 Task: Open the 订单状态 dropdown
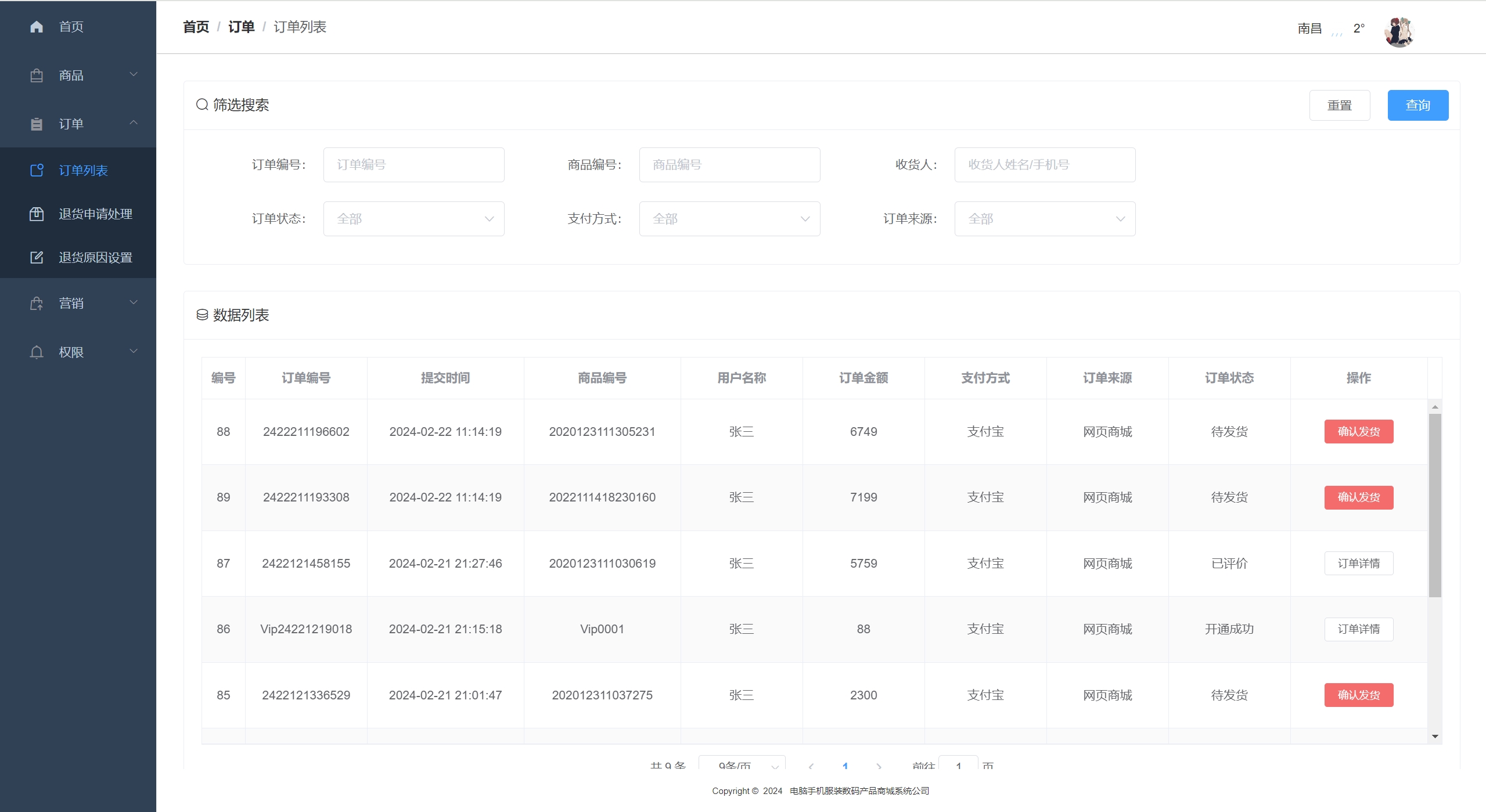(413, 219)
